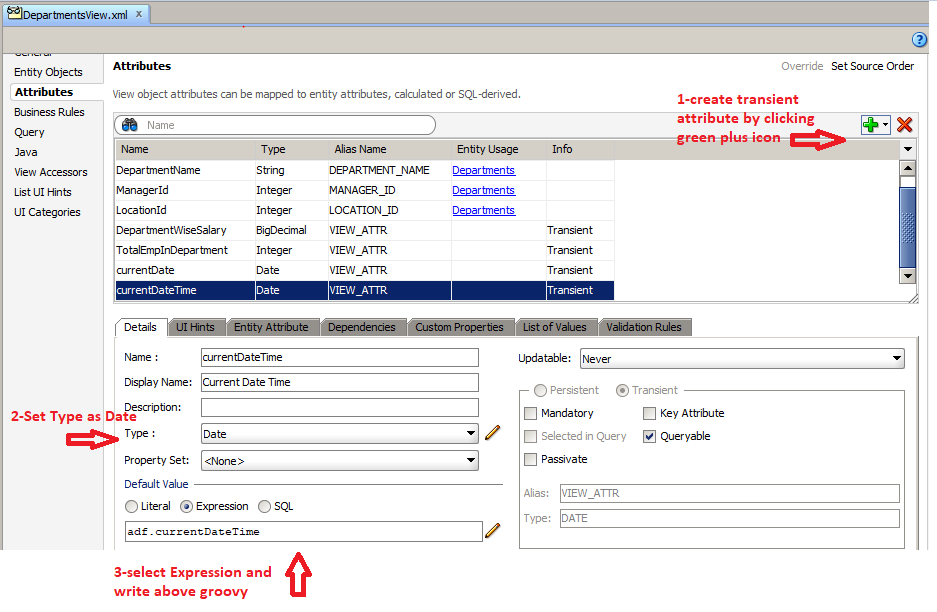Toggle the Key Attribute checkbox
Viewport: 937px width, 612px height.
coord(650,414)
